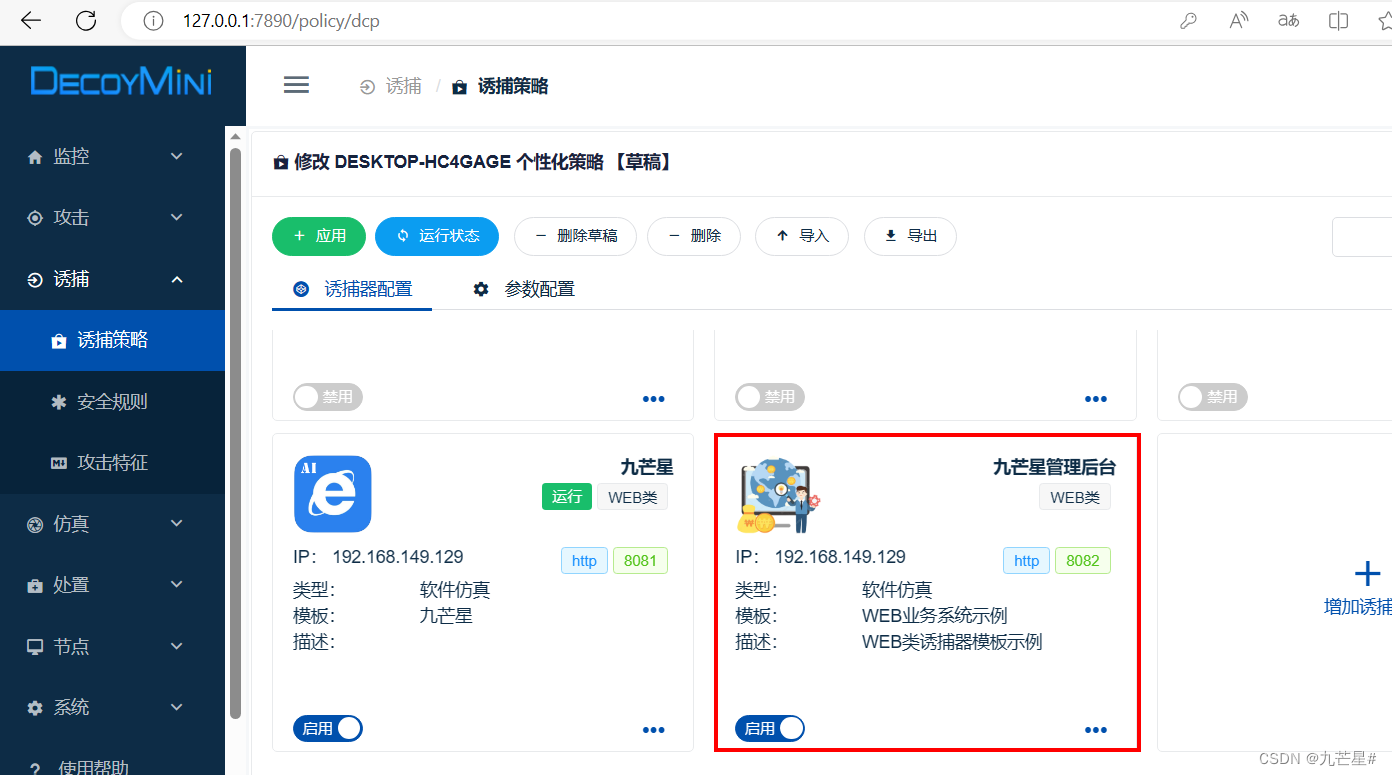
Task: Enable the middle 禁用 toggle switch
Action: click(770, 397)
